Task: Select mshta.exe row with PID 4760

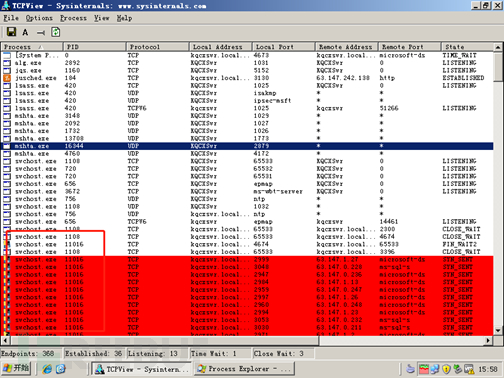Action: pyautogui.click(x=247, y=154)
